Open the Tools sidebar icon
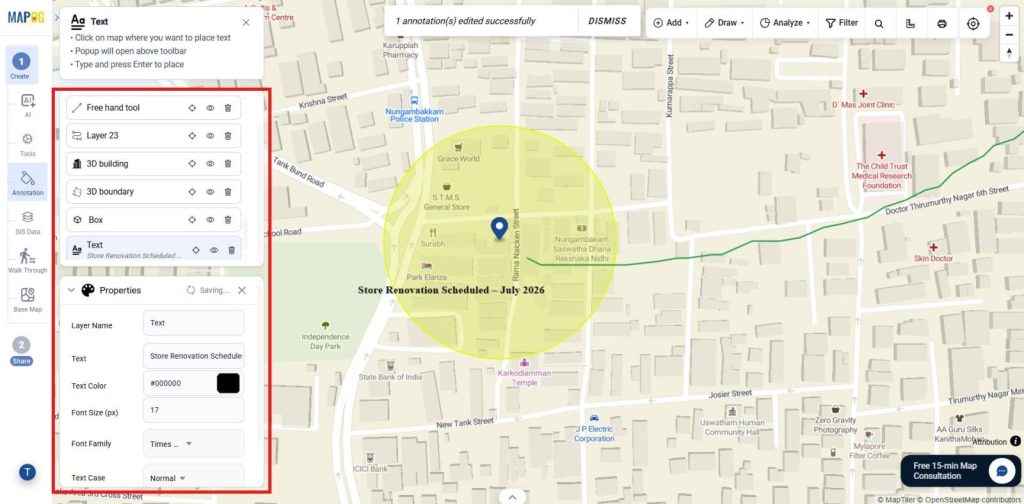Image resolution: width=1024 pixels, height=504 pixels. tap(27, 144)
